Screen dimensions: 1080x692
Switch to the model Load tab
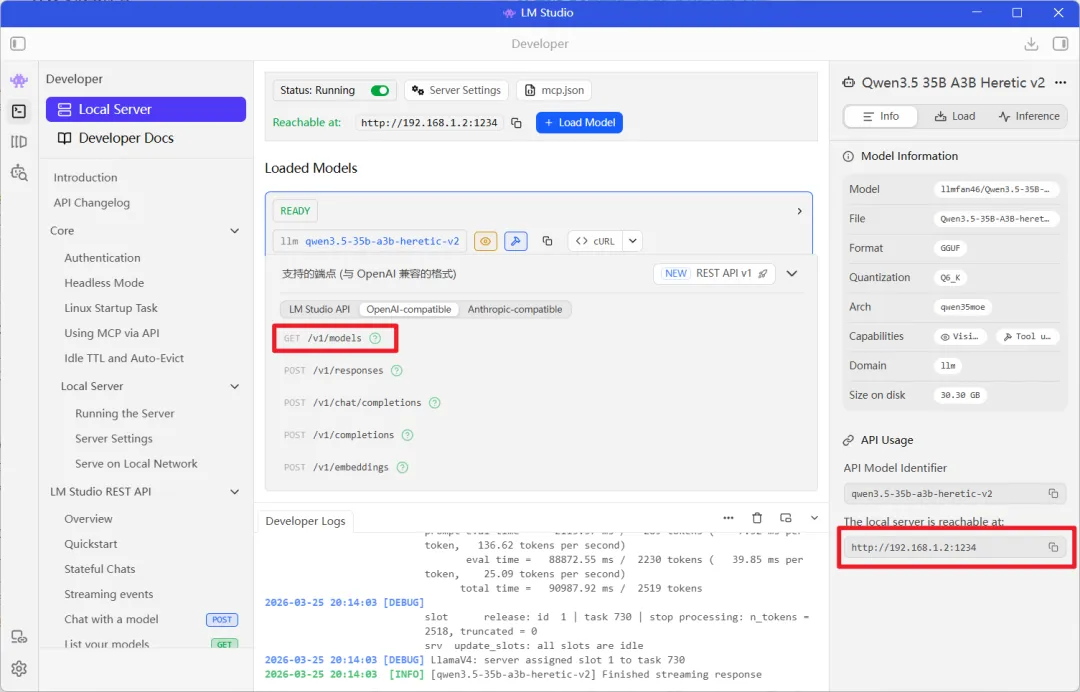point(955,116)
